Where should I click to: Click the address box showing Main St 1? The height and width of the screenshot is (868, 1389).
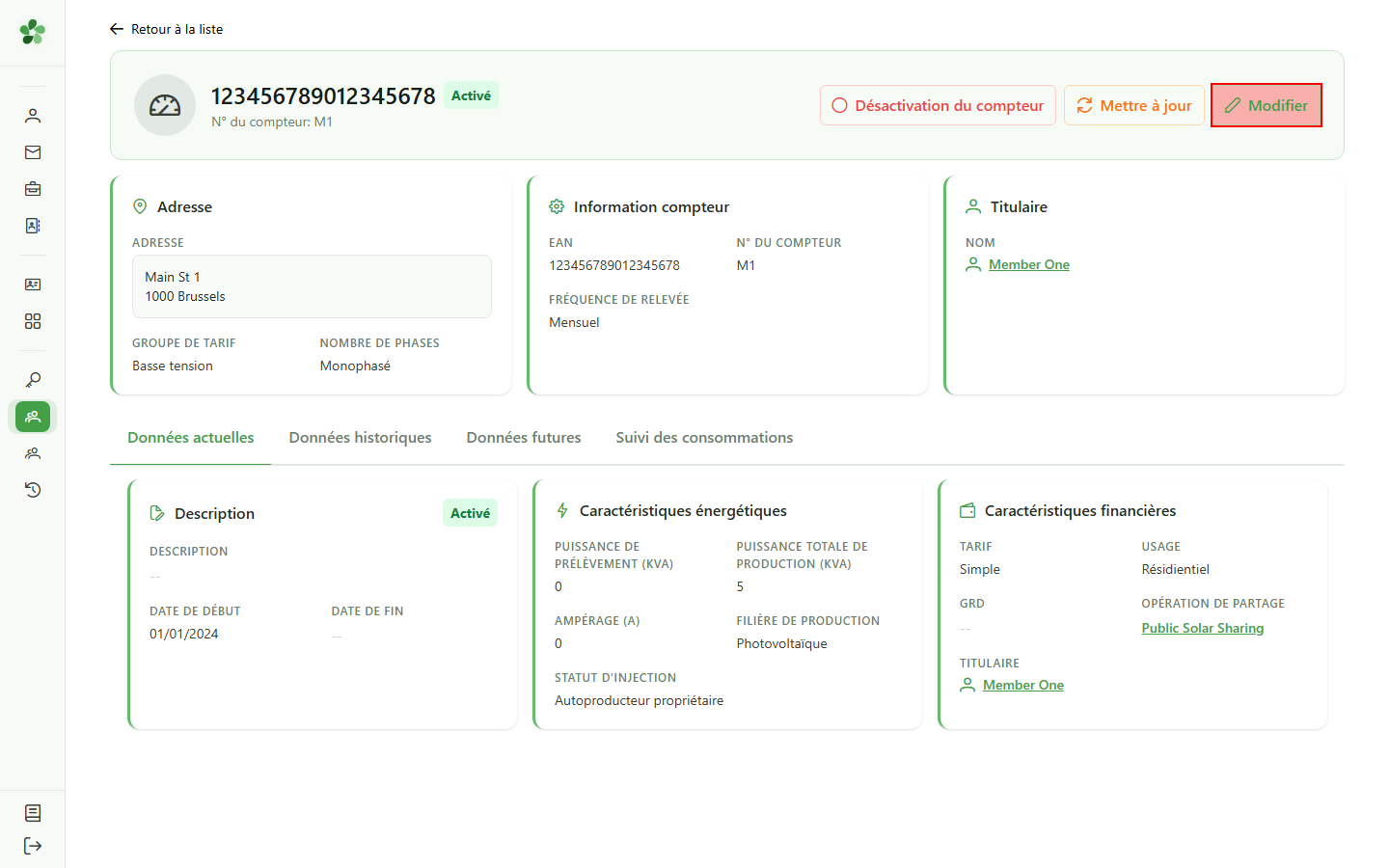click(312, 286)
